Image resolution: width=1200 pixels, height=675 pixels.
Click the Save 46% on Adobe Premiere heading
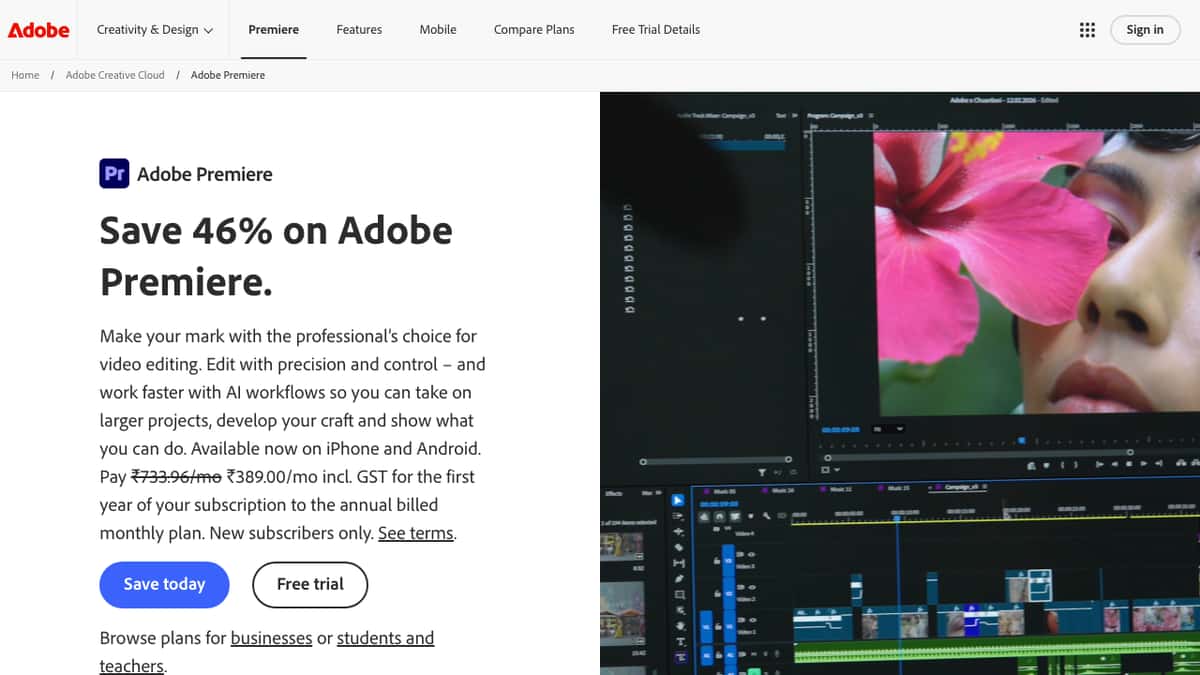[276, 256]
